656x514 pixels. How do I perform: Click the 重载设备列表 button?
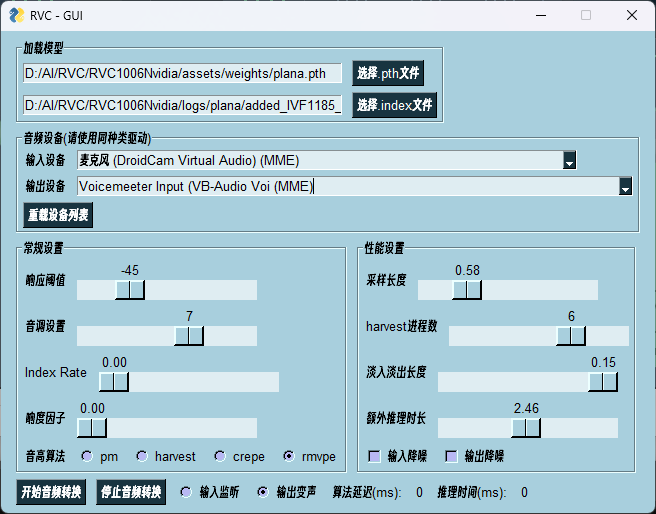tap(58, 215)
